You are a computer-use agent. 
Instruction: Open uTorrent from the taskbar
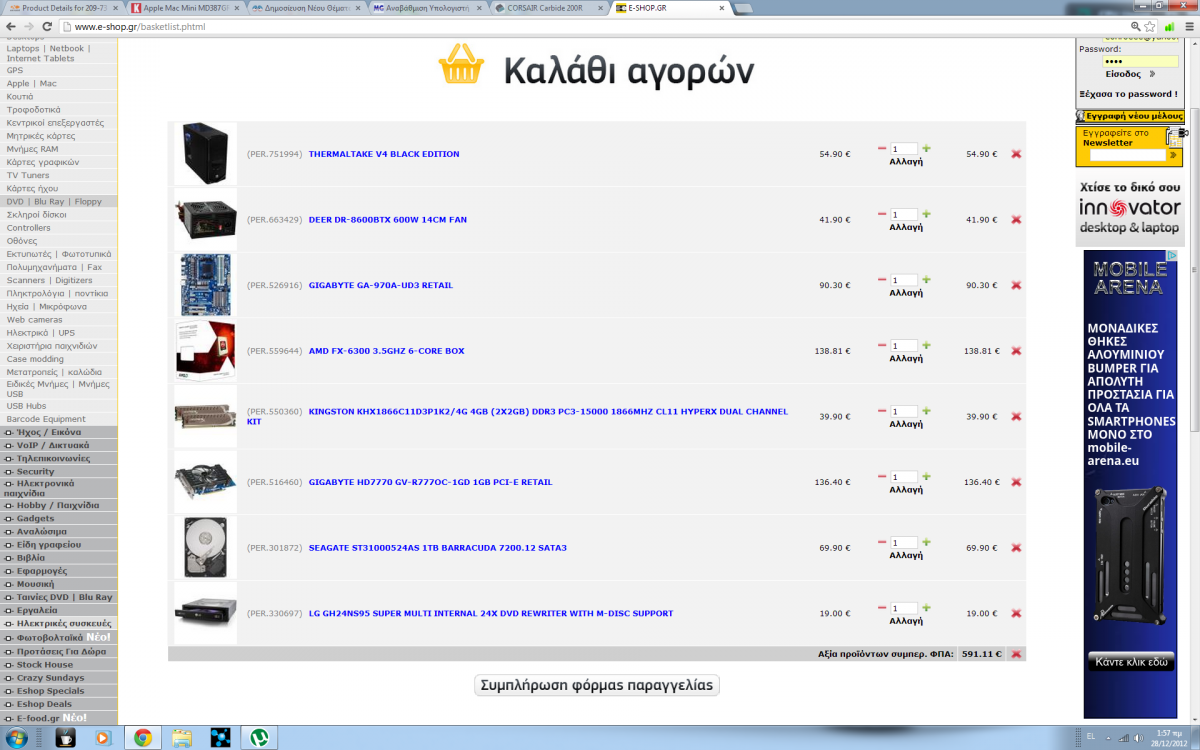point(258,738)
